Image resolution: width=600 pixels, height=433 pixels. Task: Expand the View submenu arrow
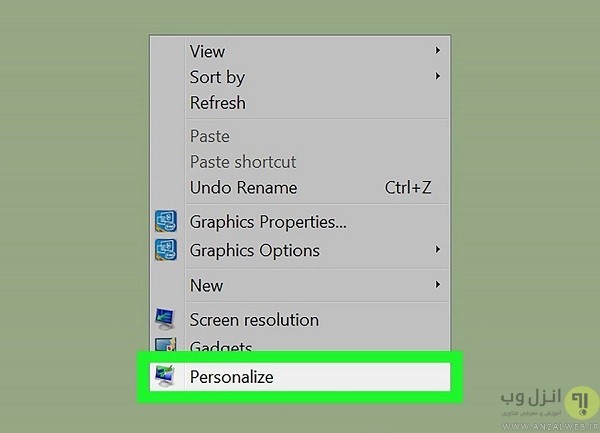point(438,50)
